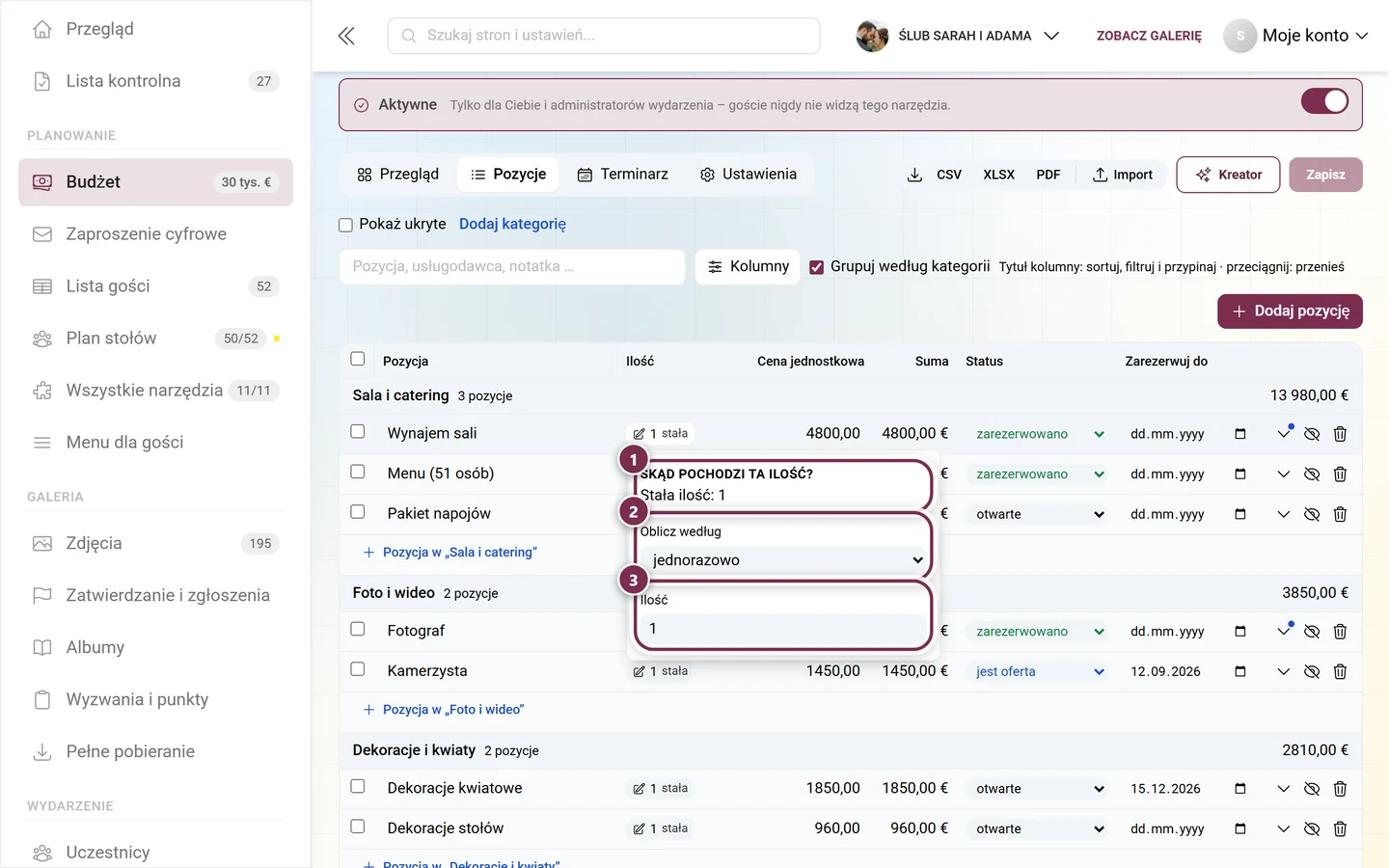Viewport: 1389px width, 868px height.
Task: Click the Dodaj kategorię link
Action: click(x=512, y=224)
